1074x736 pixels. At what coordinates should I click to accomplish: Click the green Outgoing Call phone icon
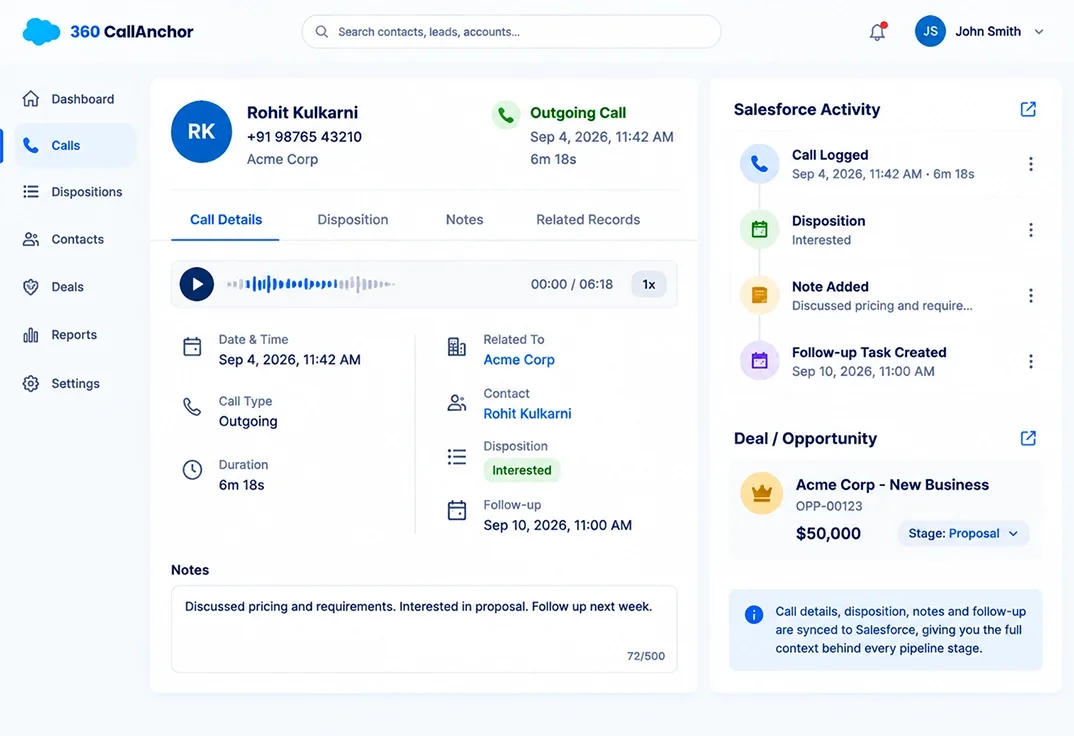(505, 115)
